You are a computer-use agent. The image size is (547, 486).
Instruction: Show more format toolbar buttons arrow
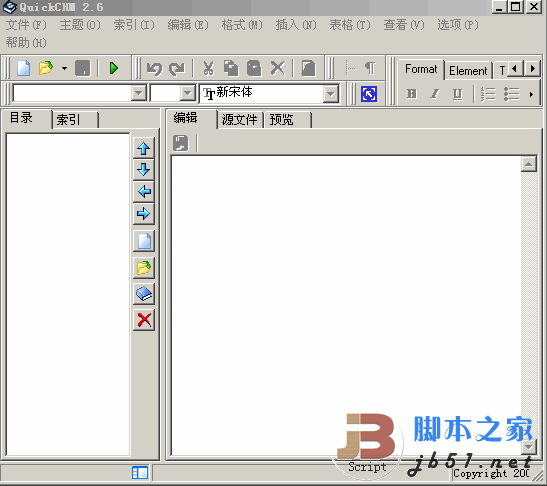[x=531, y=94]
